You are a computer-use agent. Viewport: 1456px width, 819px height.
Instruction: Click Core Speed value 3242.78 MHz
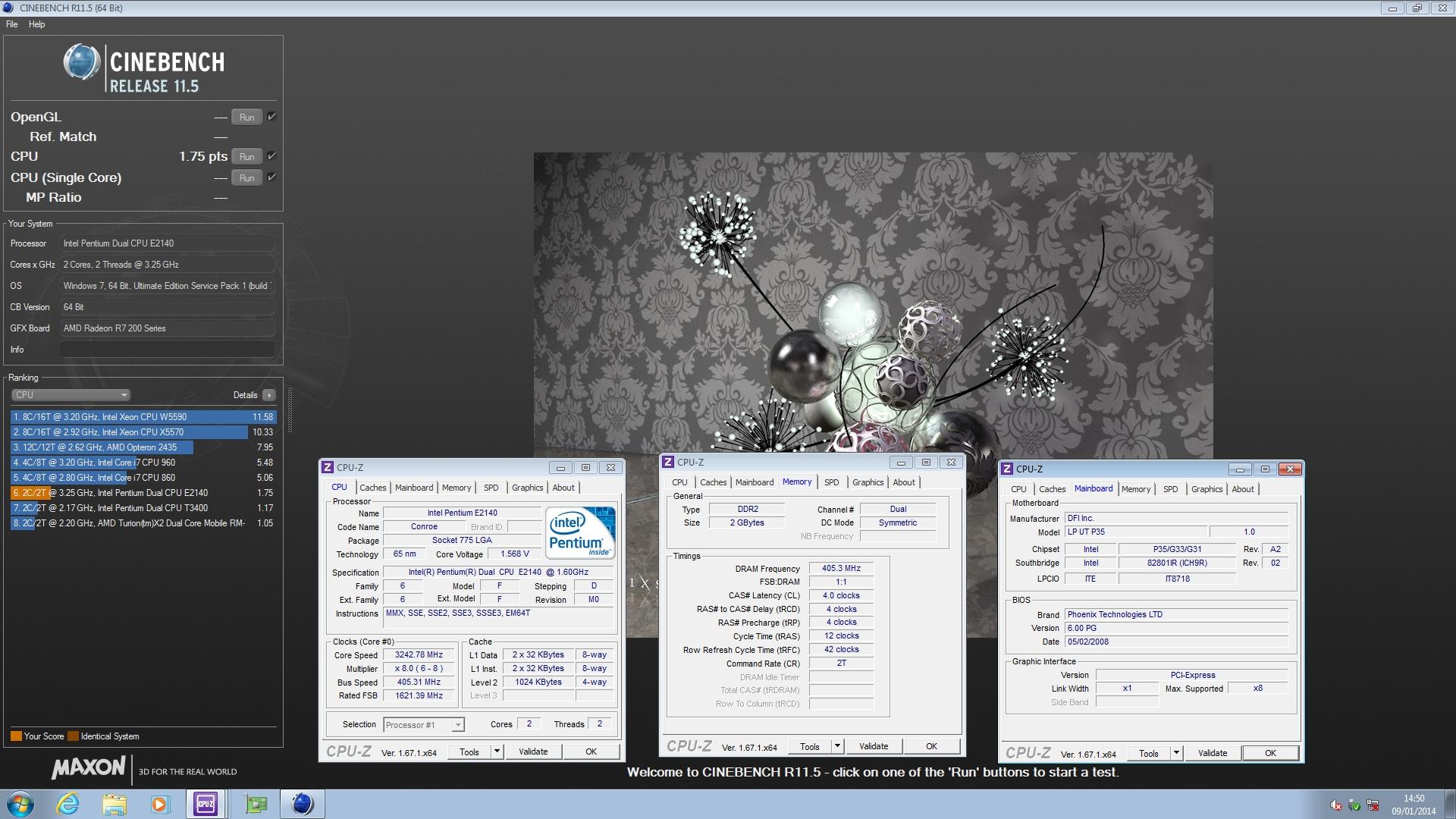pos(419,655)
